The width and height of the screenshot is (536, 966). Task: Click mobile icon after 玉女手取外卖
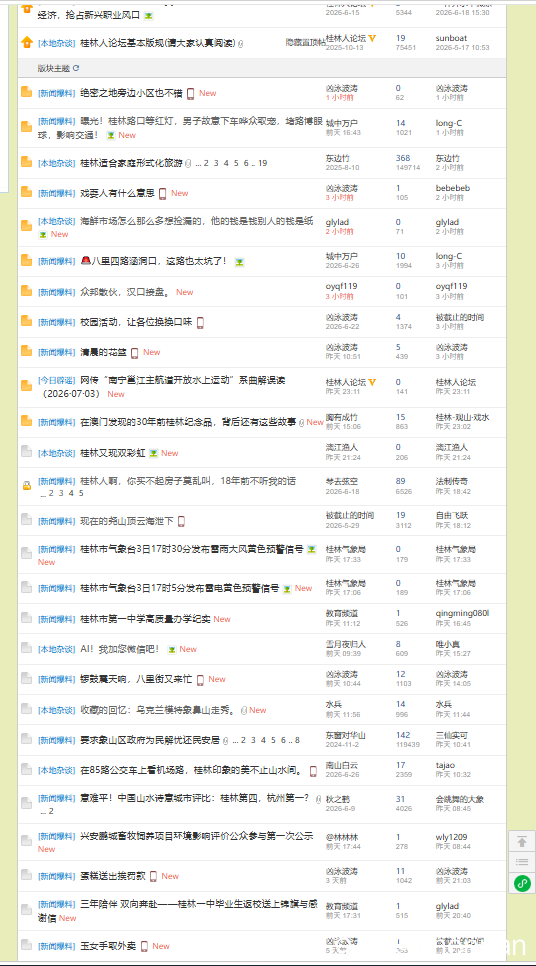click(x=144, y=946)
